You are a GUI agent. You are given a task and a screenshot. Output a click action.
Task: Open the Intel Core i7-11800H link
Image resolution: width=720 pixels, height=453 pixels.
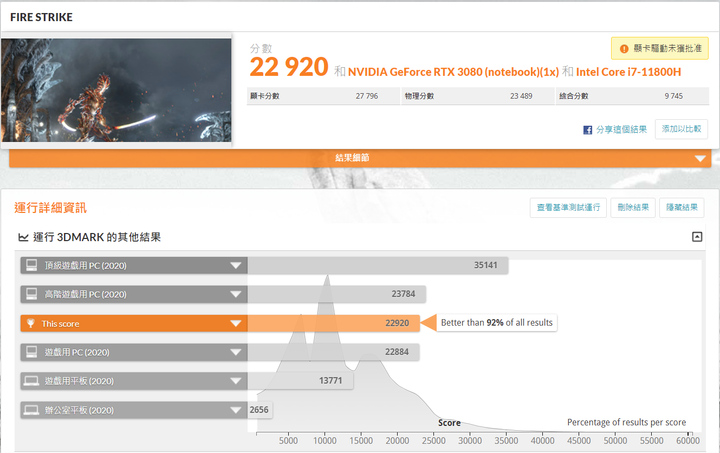click(628, 72)
